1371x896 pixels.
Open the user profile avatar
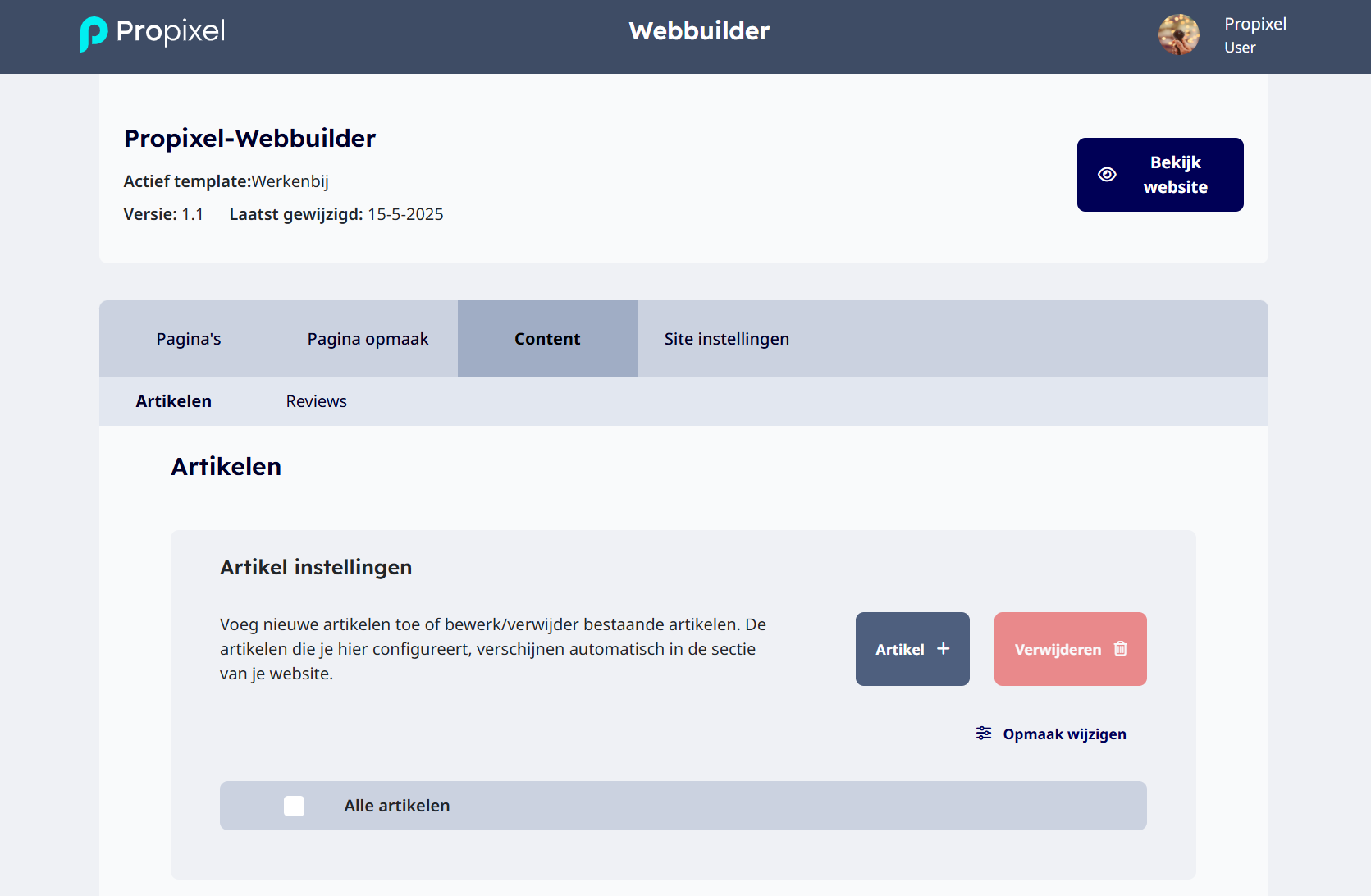(x=1178, y=34)
